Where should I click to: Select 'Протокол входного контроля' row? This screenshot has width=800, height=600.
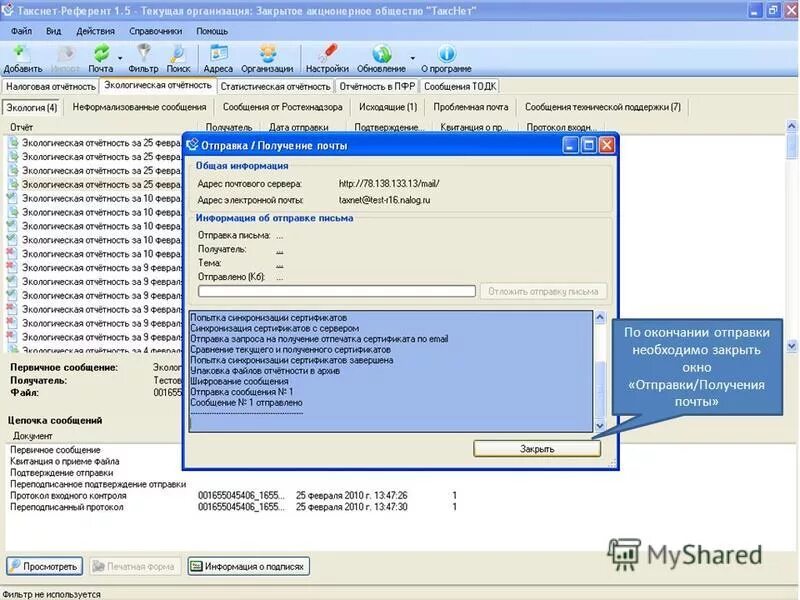[x=234, y=495]
